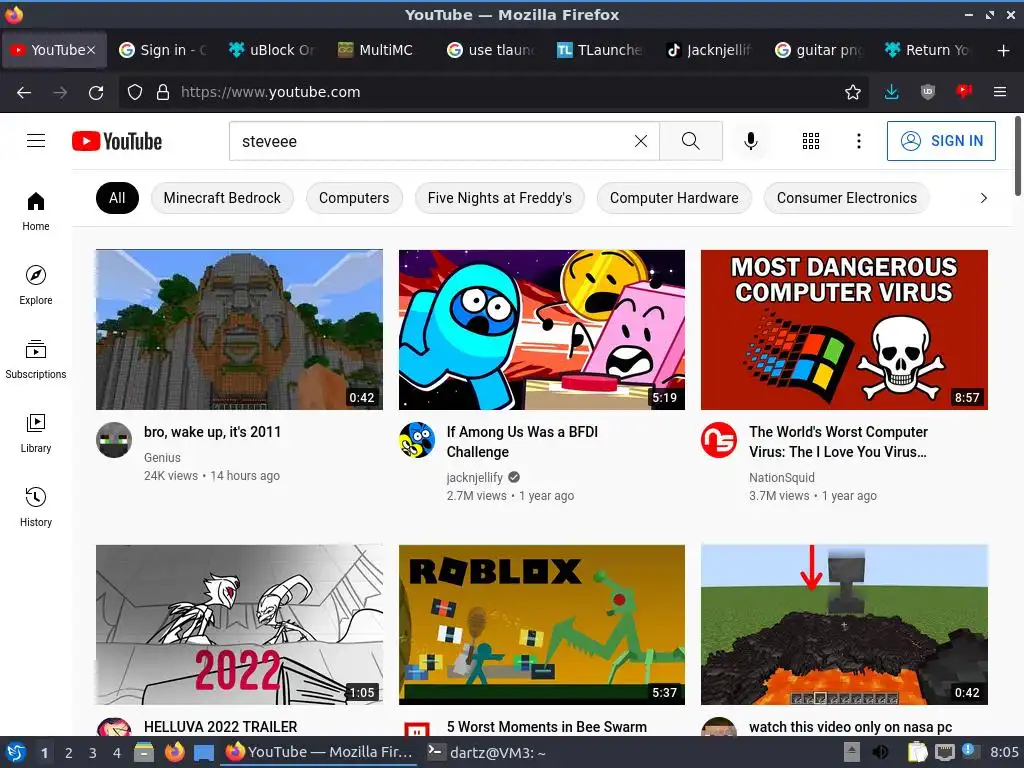The height and width of the screenshot is (768, 1024).
Task: Click the magnifying glass search button
Action: click(x=690, y=141)
